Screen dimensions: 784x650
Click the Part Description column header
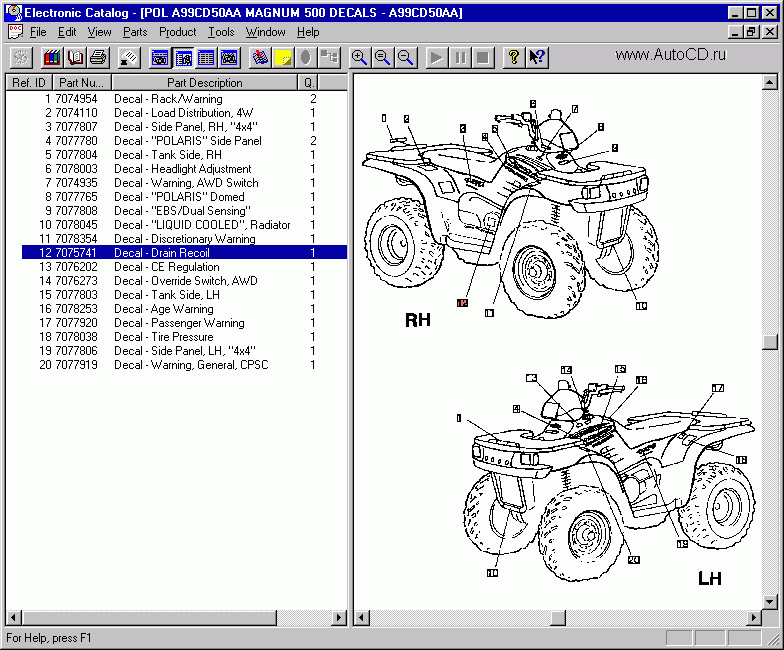204,82
